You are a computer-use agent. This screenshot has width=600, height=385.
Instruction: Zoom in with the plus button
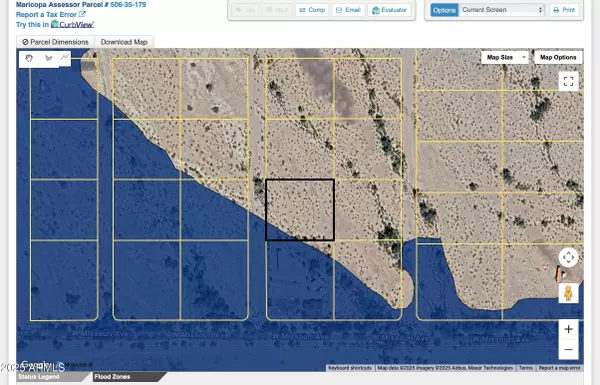[x=568, y=329]
